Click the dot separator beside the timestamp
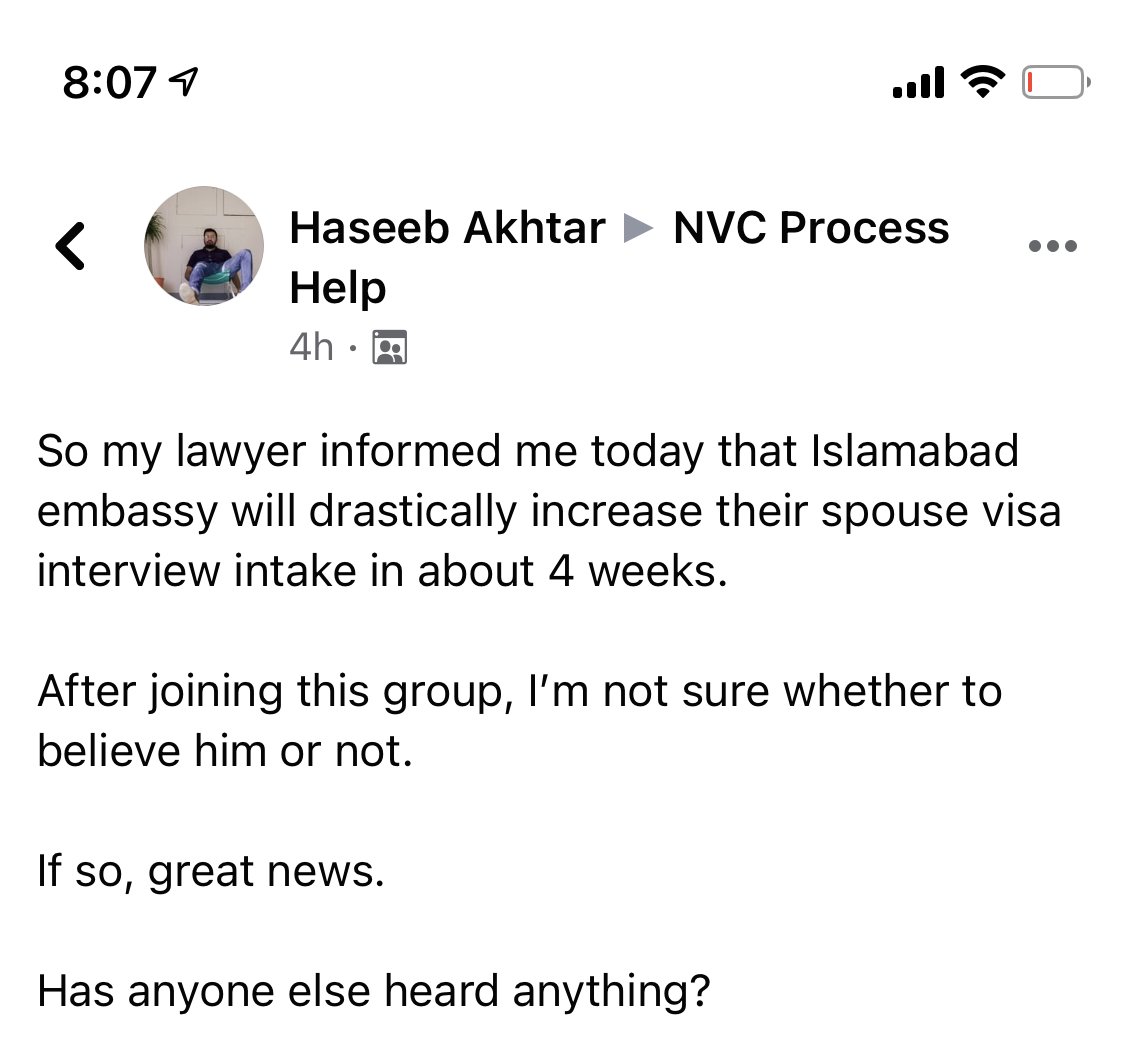The height and width of the screenshot is (1047, 1125). 352,349
